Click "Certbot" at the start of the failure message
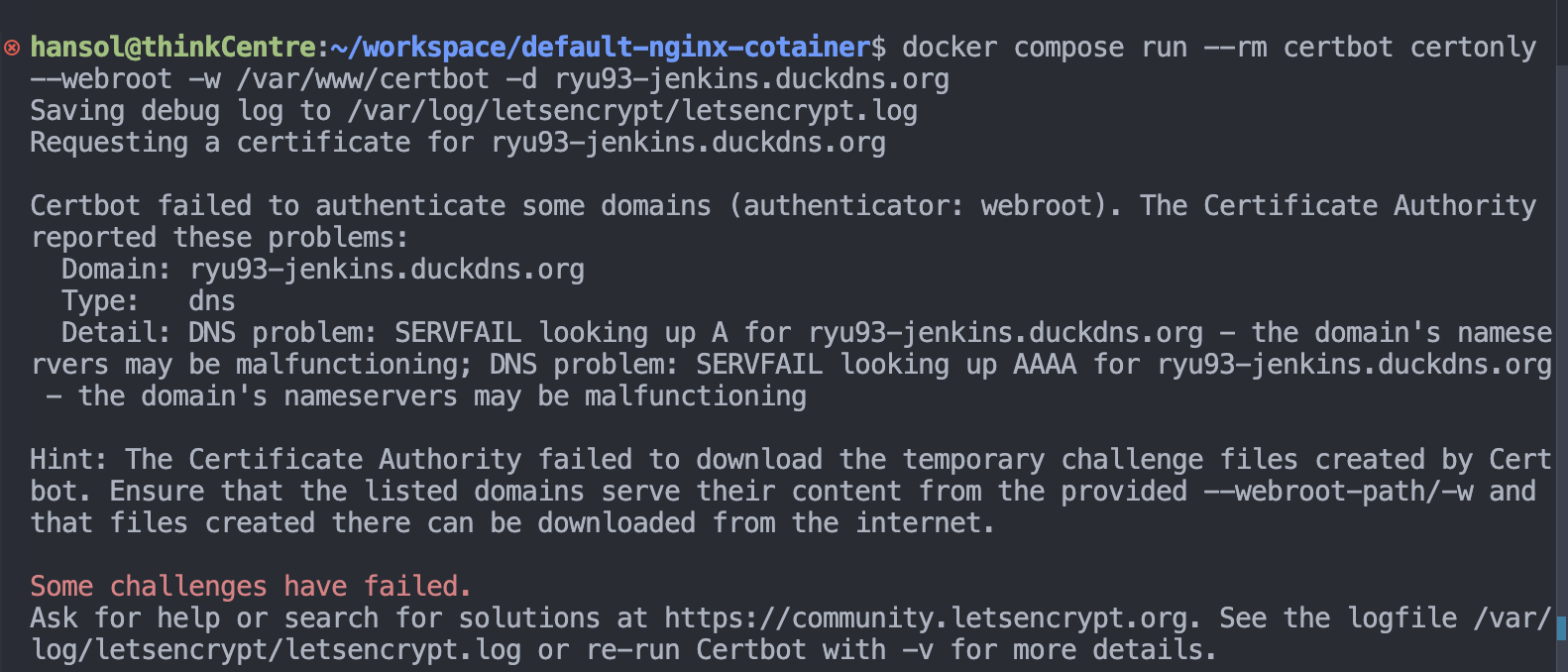 tap(85, 206)
